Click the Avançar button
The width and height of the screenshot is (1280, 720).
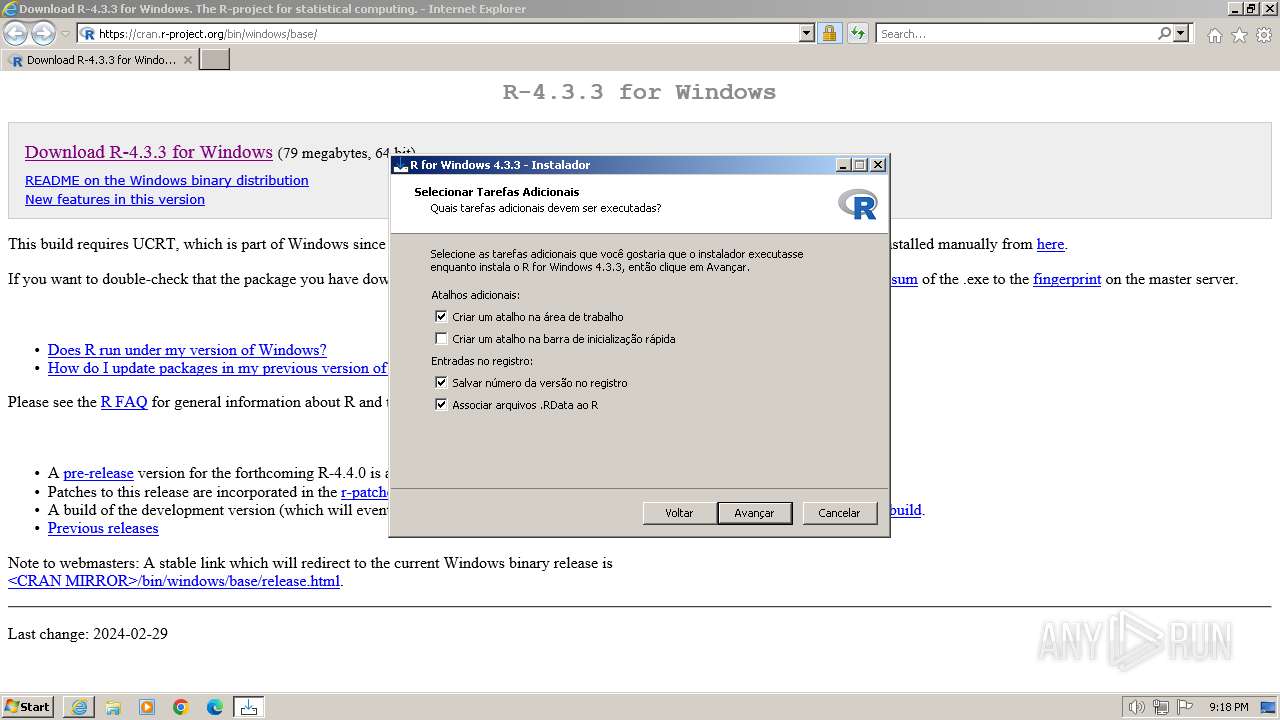click(754, 513)
